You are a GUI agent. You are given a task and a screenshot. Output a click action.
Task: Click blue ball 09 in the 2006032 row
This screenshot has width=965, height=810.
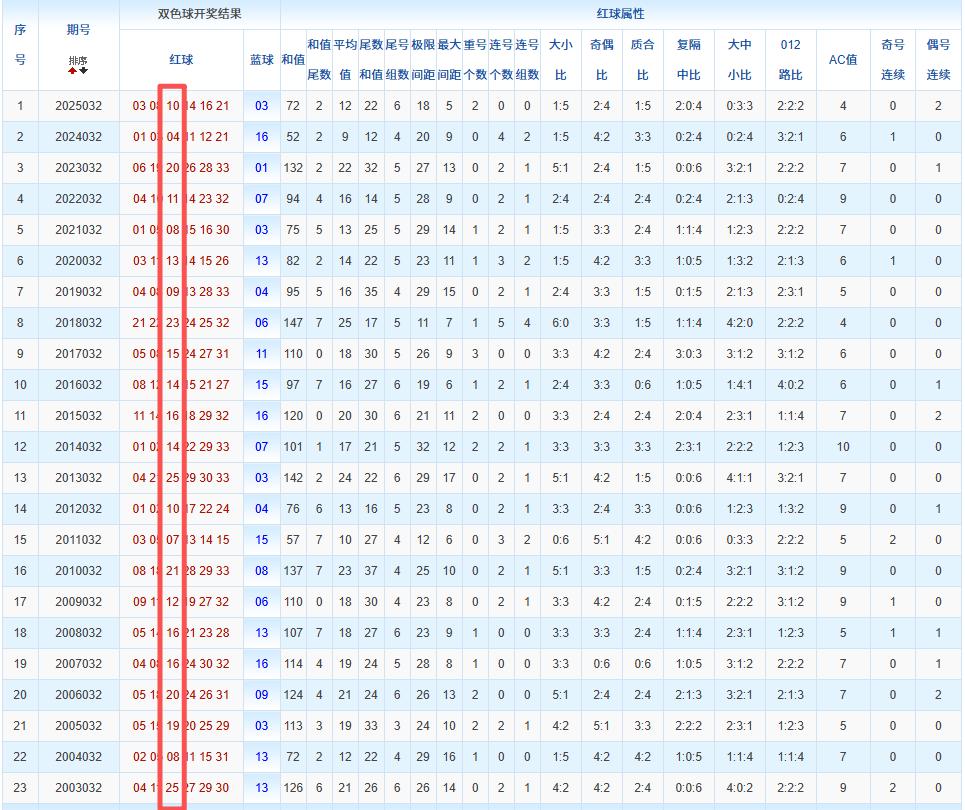pos(262,694)
